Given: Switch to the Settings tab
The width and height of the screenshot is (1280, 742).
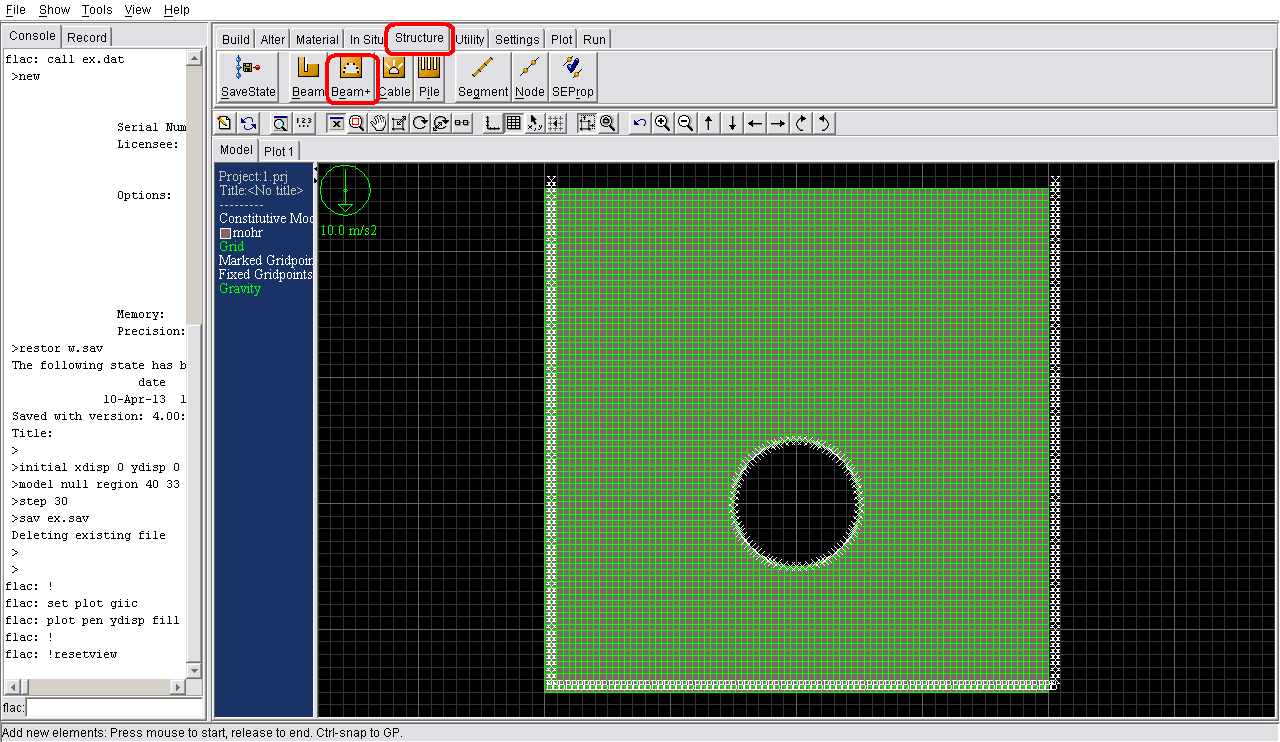Looking at the screenshot, I should click(517, 40).
